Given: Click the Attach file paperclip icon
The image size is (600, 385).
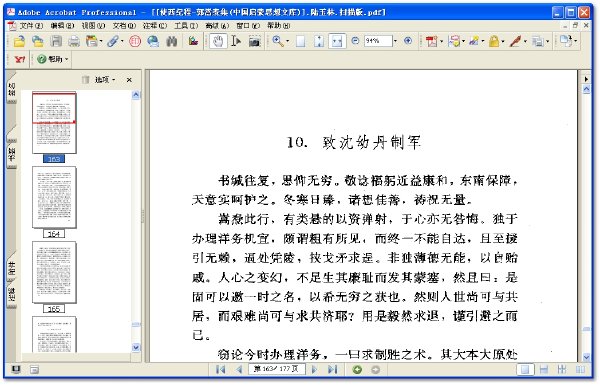Looking at the screenshot, I should (x=112, y=41).
